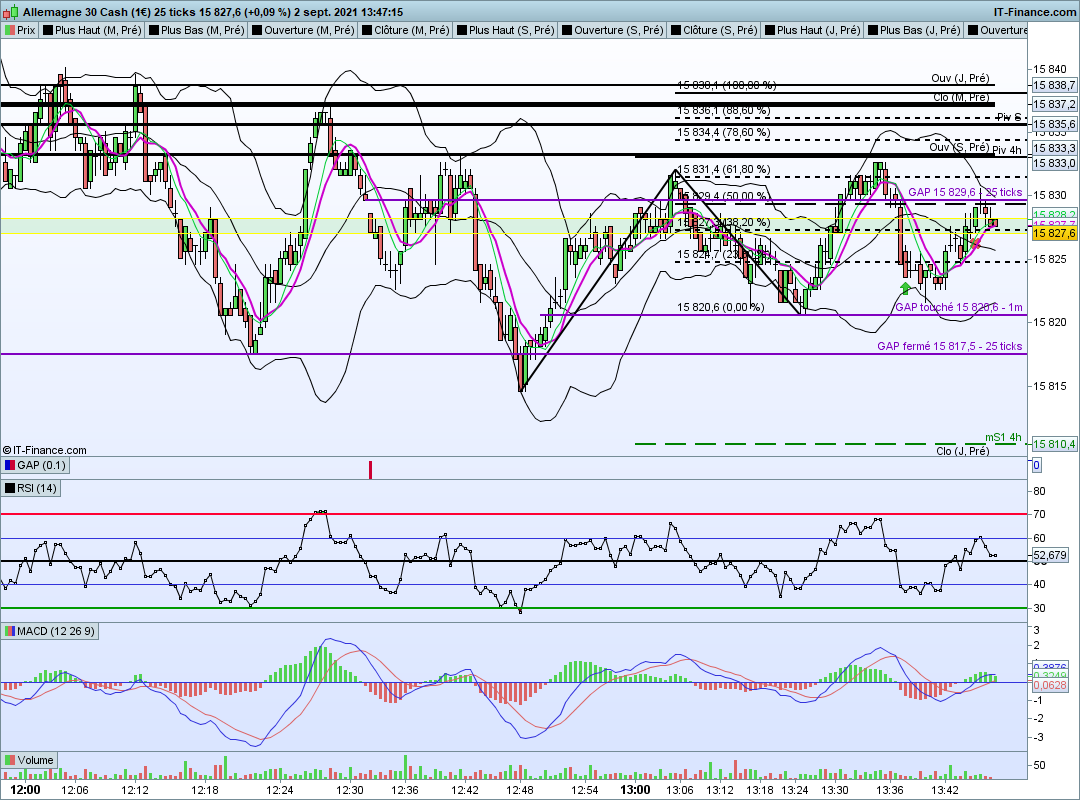Click Fibonacci label 15 831,4 (61,80 %)
The height and width of the screenshot is (800, 1080).
pyautogui.click(x=723, y=170)
